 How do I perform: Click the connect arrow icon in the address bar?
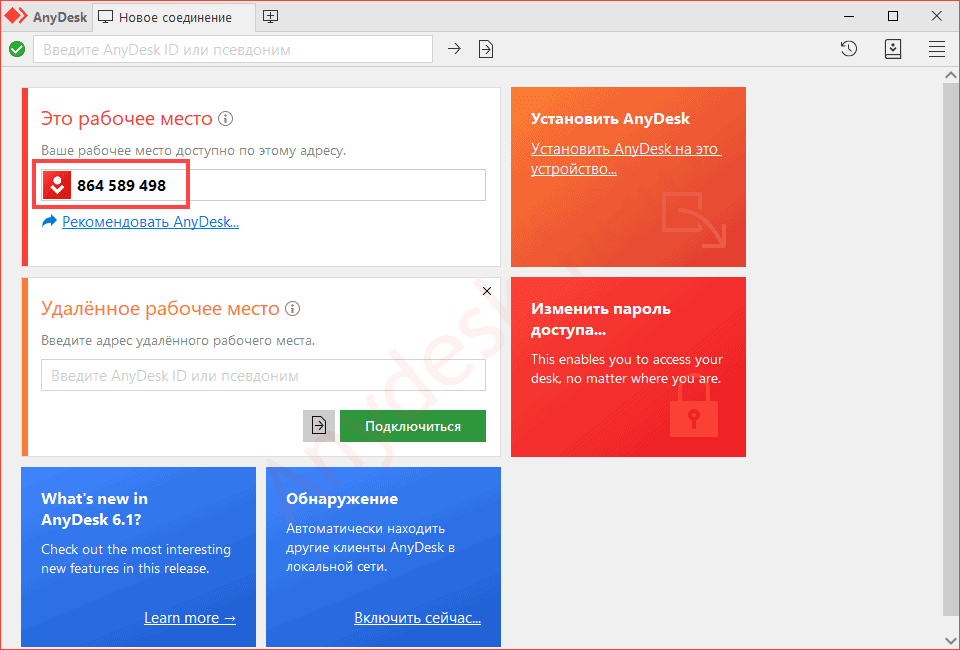point(454,49)
